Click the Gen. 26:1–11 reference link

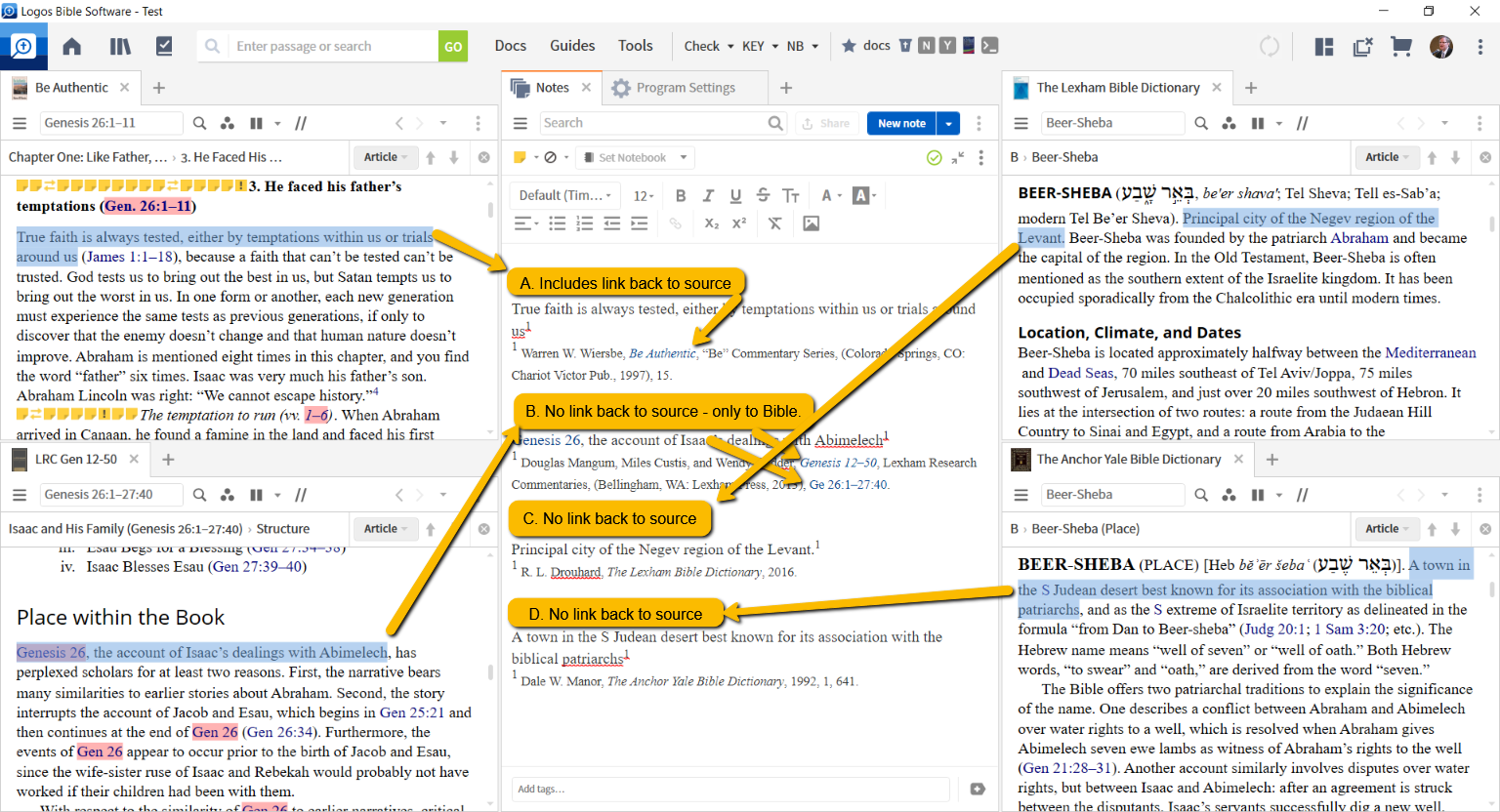(x=148, y=206)
